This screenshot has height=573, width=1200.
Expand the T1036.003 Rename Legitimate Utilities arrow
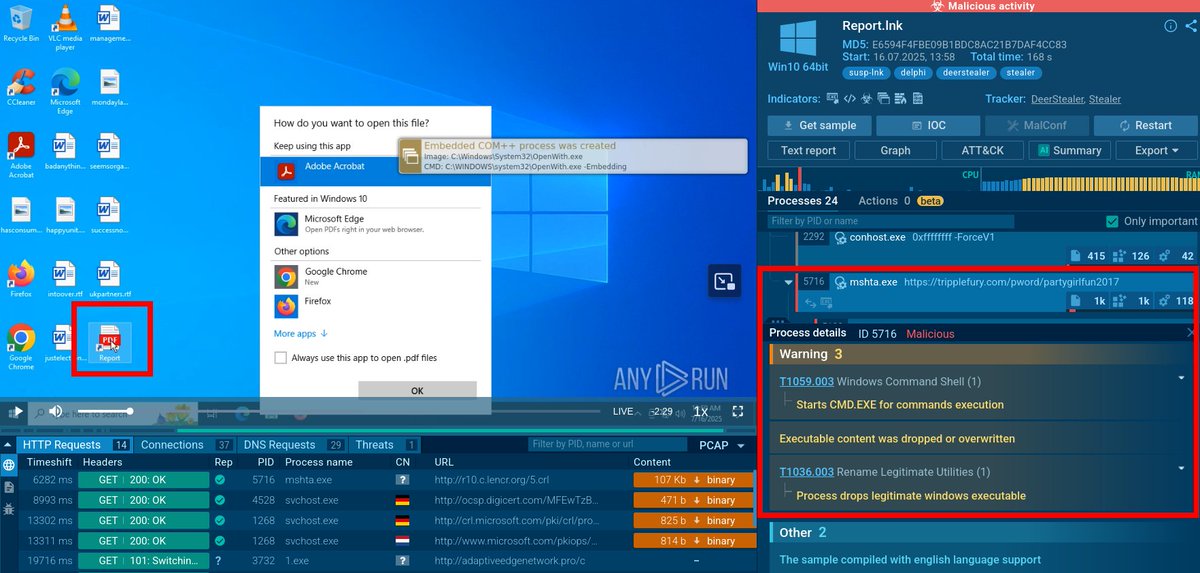point(1181,469)
